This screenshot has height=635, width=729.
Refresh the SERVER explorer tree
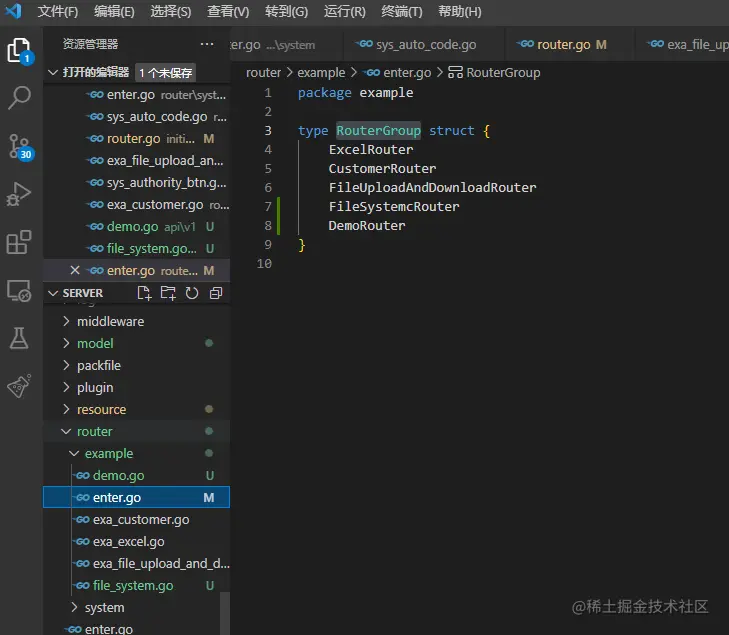(x=192, y=293)
